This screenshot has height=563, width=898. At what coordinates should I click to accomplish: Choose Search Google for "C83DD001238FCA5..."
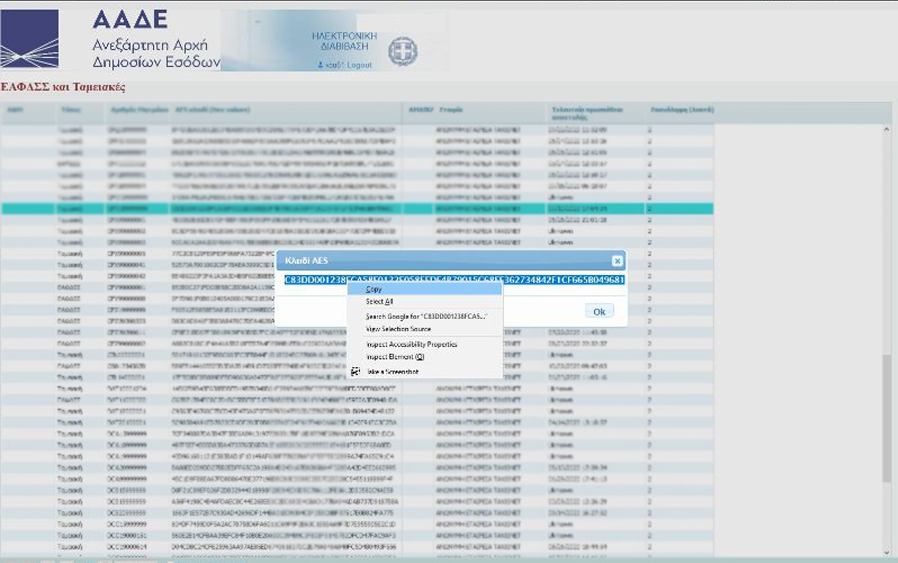[x=425, y=316]
